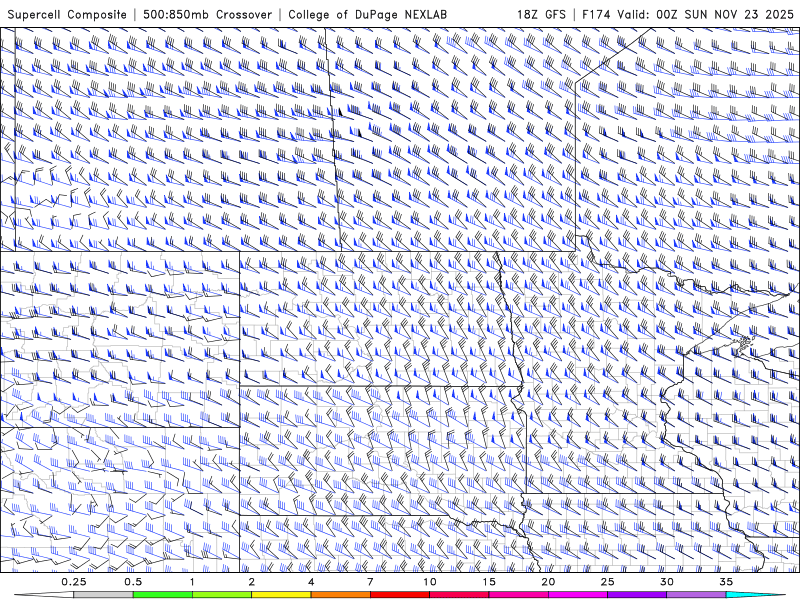Select the crimson legend swatch between 10 and 15
The width and height of the screenshot is (800, 600).
pos(459,595)
